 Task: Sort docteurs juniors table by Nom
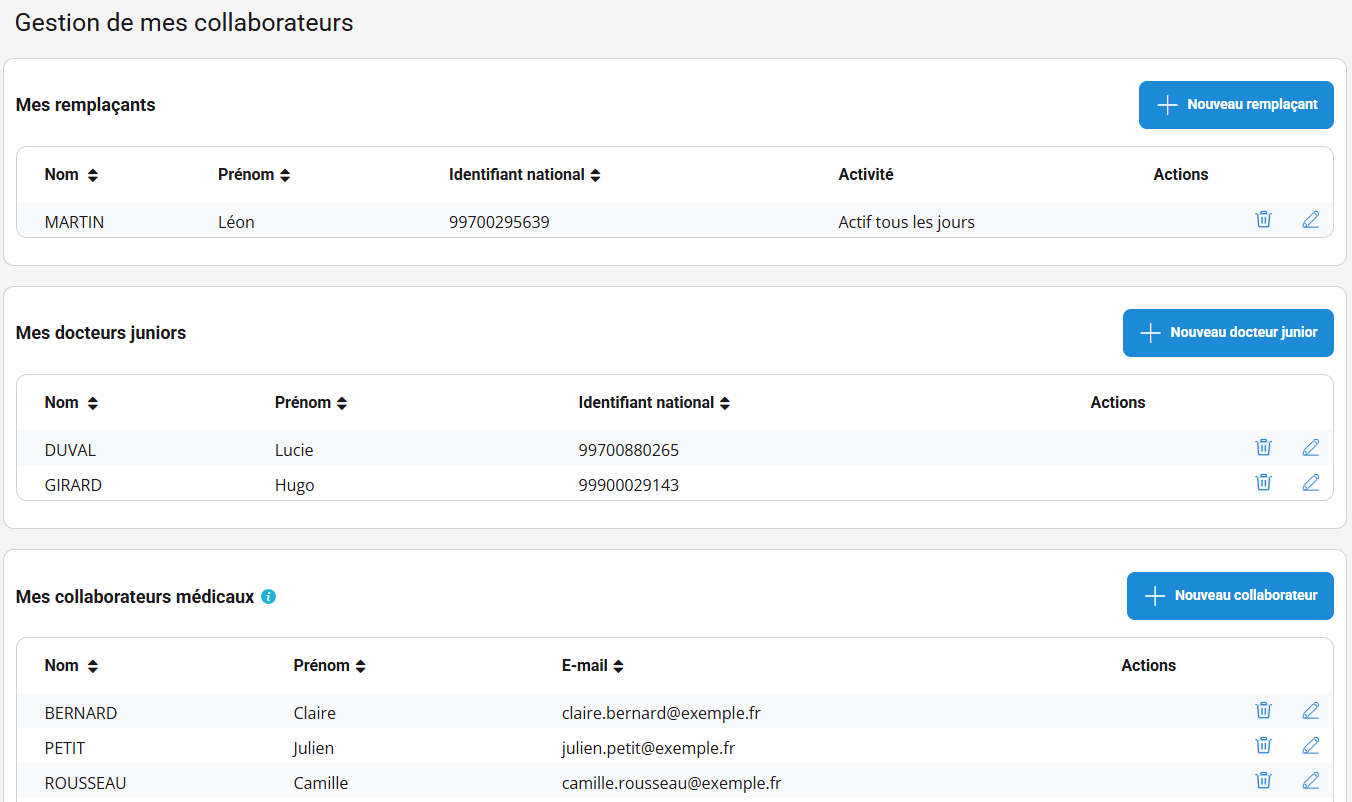tap(93, 403)
